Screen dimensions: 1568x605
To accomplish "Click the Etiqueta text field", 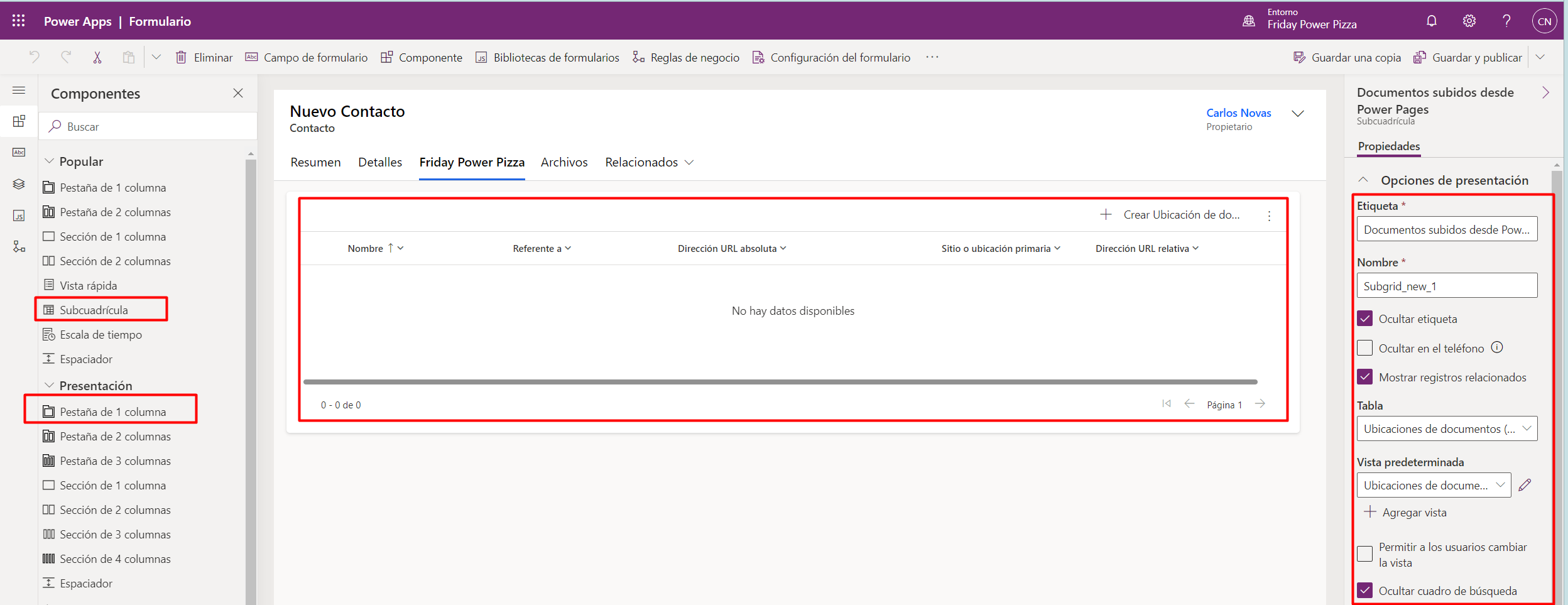I will 1447,229.
